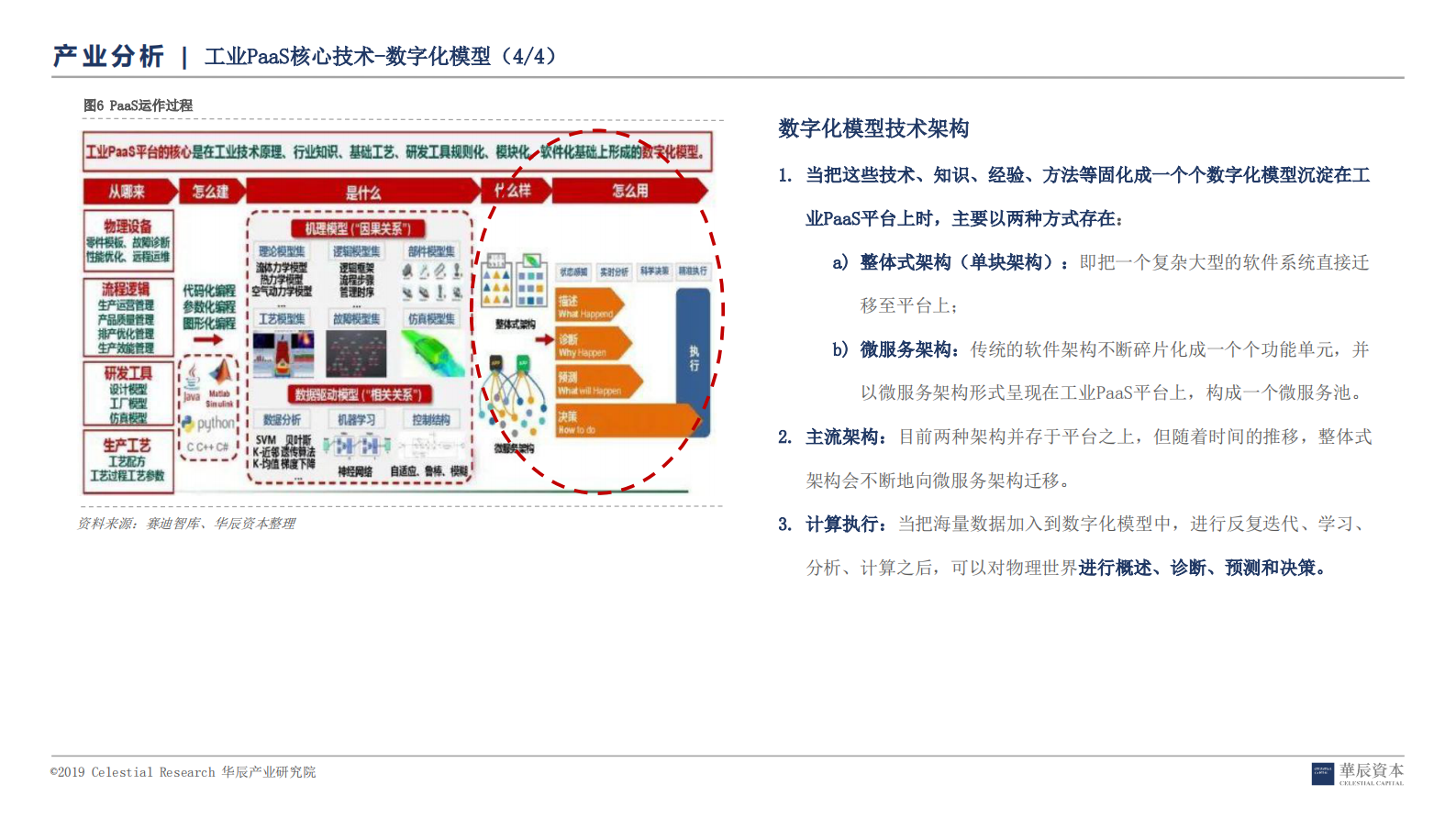
Task: Click the 華辰資本 logo in footer
Action: (x=1358, y=773)
